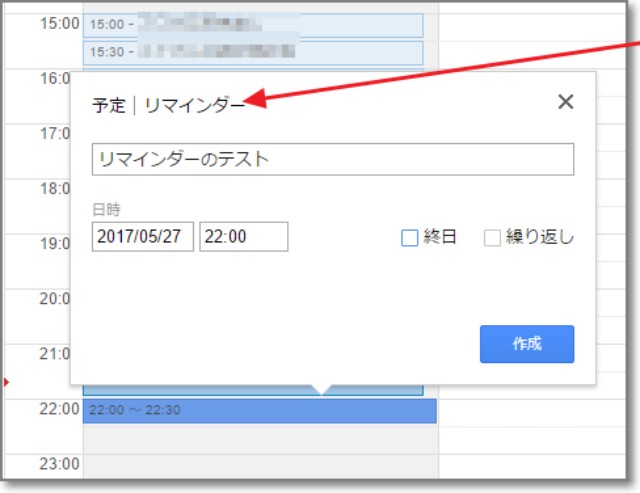Click the 終日 label text
This screenshot has width=640, height=493.
pos(440,238)
